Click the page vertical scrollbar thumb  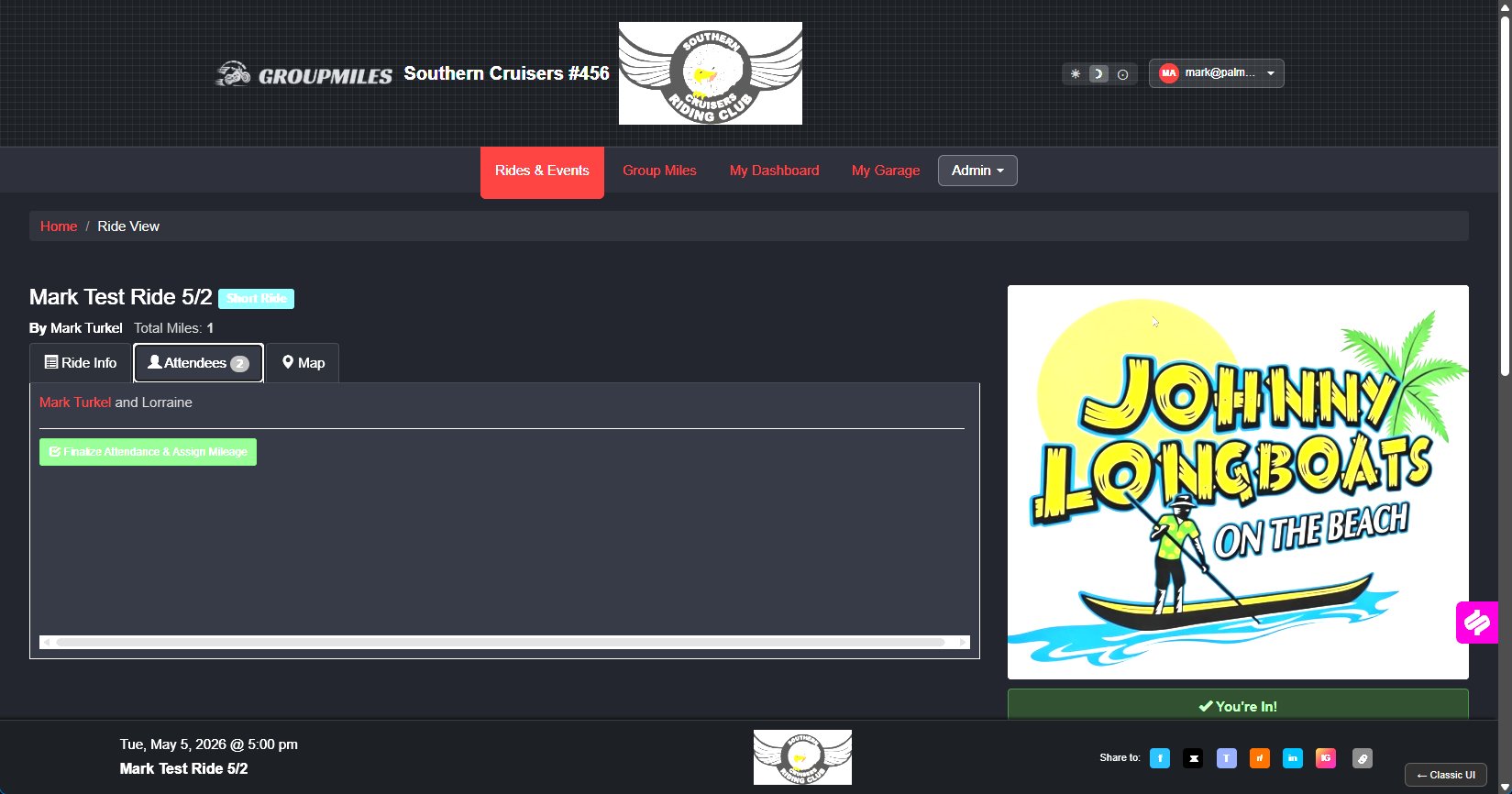(x=1505, y=194)
